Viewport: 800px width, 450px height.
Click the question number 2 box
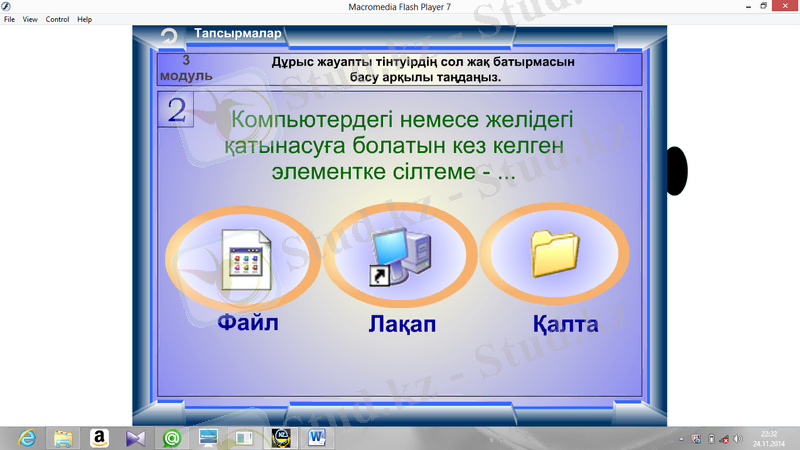pyautogui.click(x=177, y=111)
